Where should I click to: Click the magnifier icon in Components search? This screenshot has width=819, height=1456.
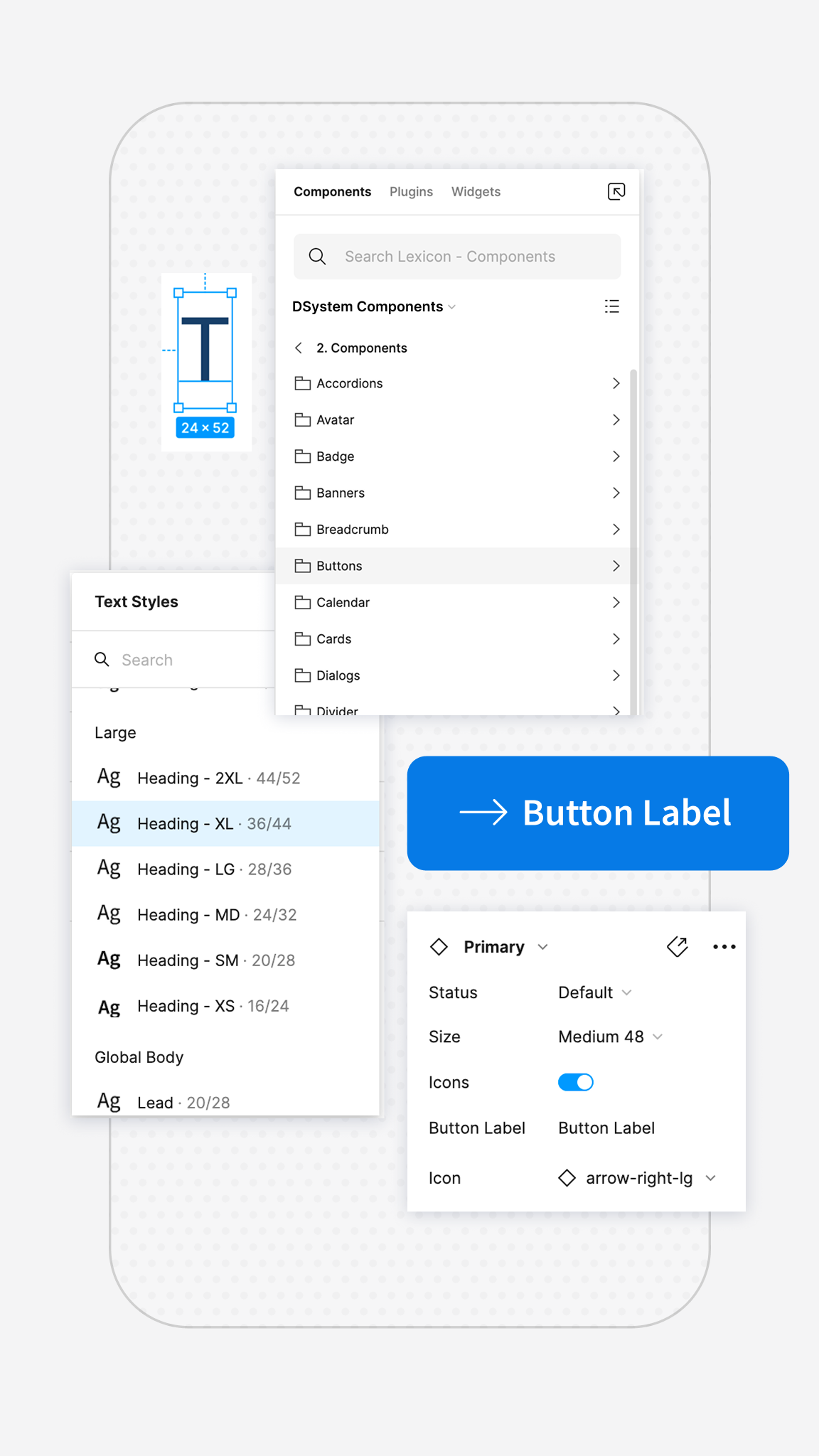[317, 257]
